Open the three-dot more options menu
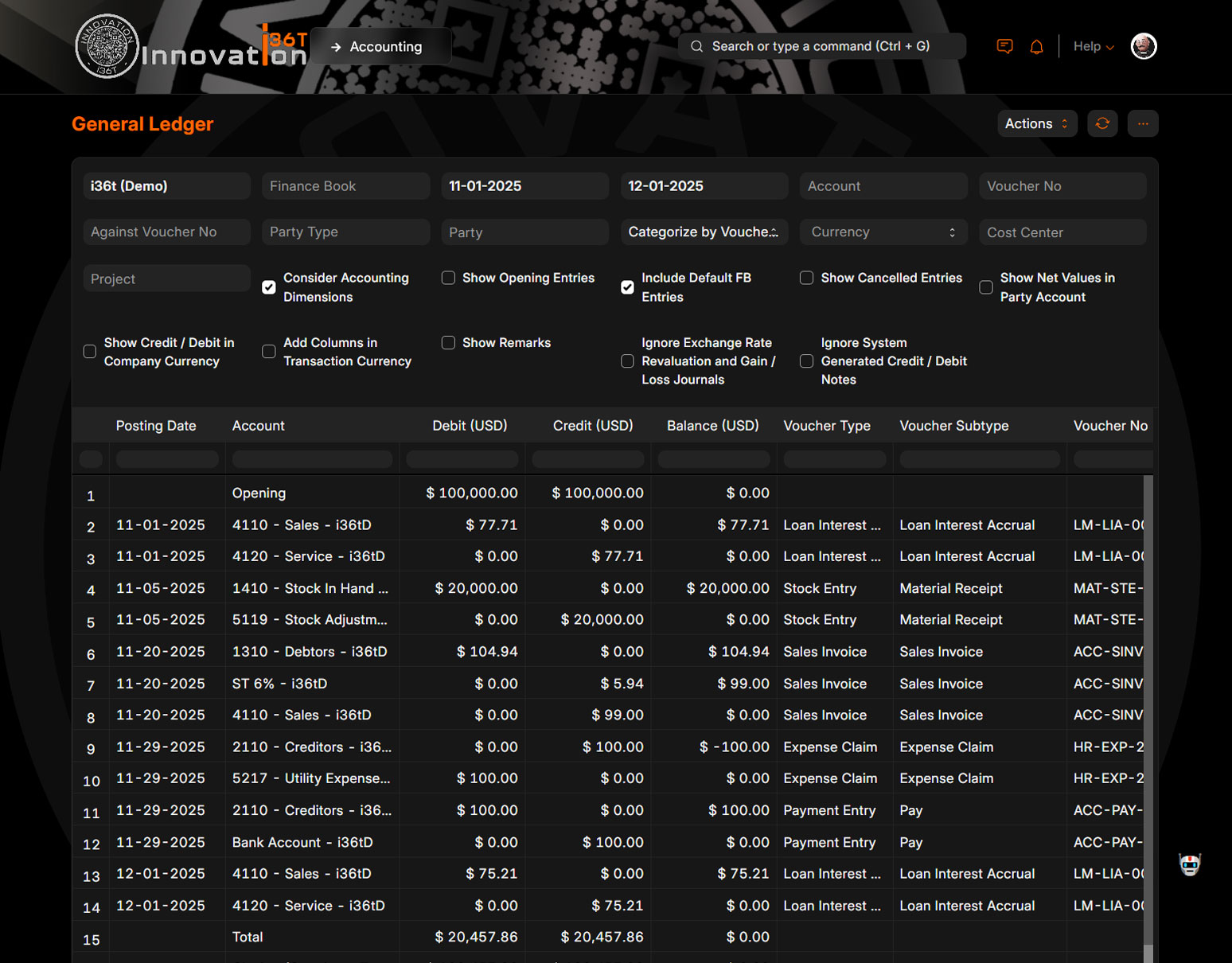The height and width of the screenshot is (963, 1232). 1143,123
